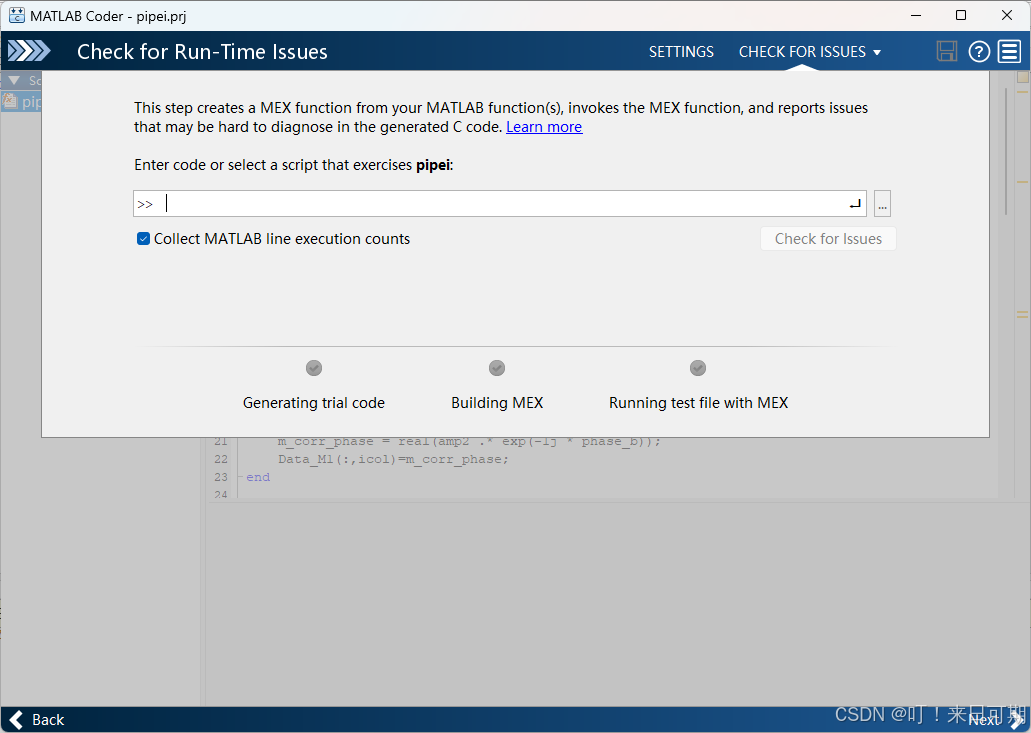Click the vertical scrollbar of the code editor
The width and height of the screenshot is (1031, 733).
click(x=1006, y=151)
